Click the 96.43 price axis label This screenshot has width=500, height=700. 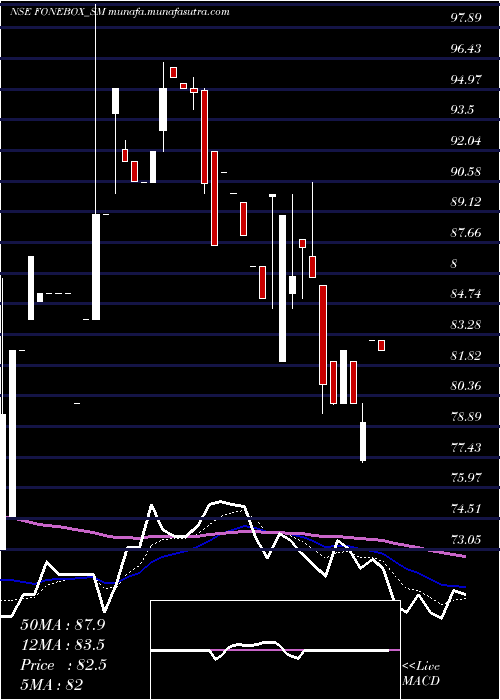tap(466, 48)
